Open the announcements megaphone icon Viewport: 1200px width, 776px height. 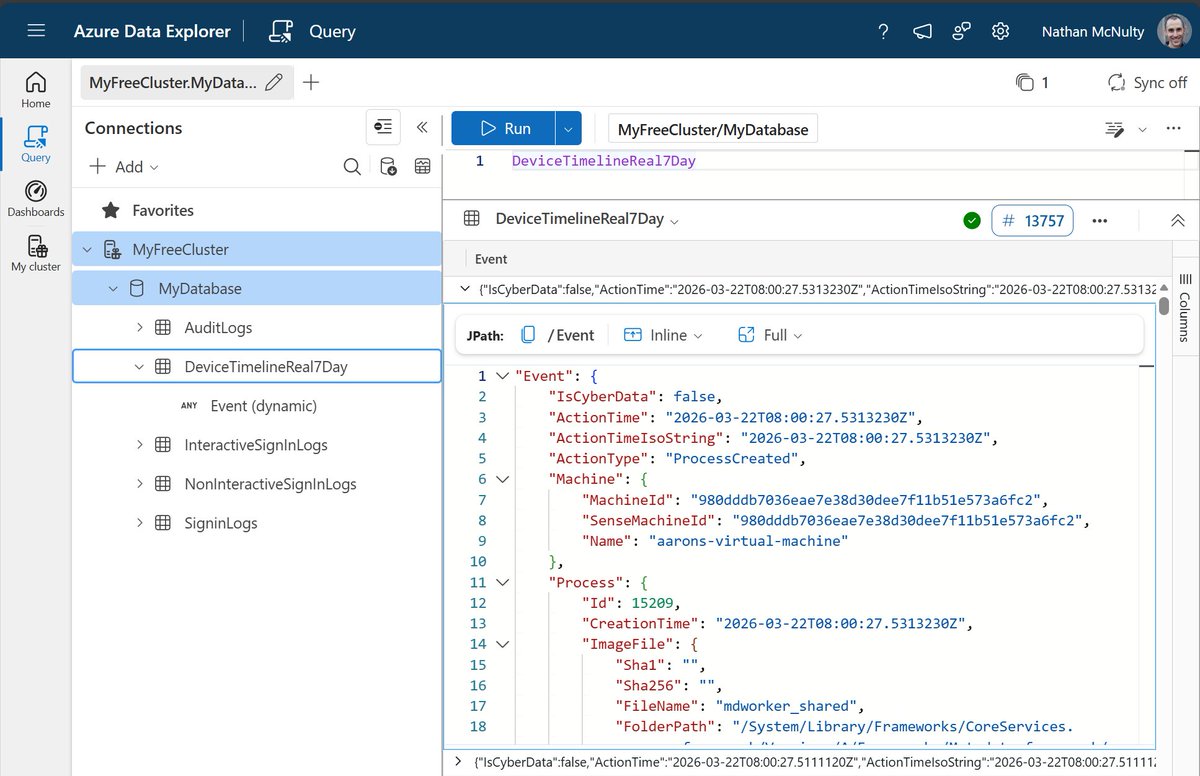pos(922,31)
